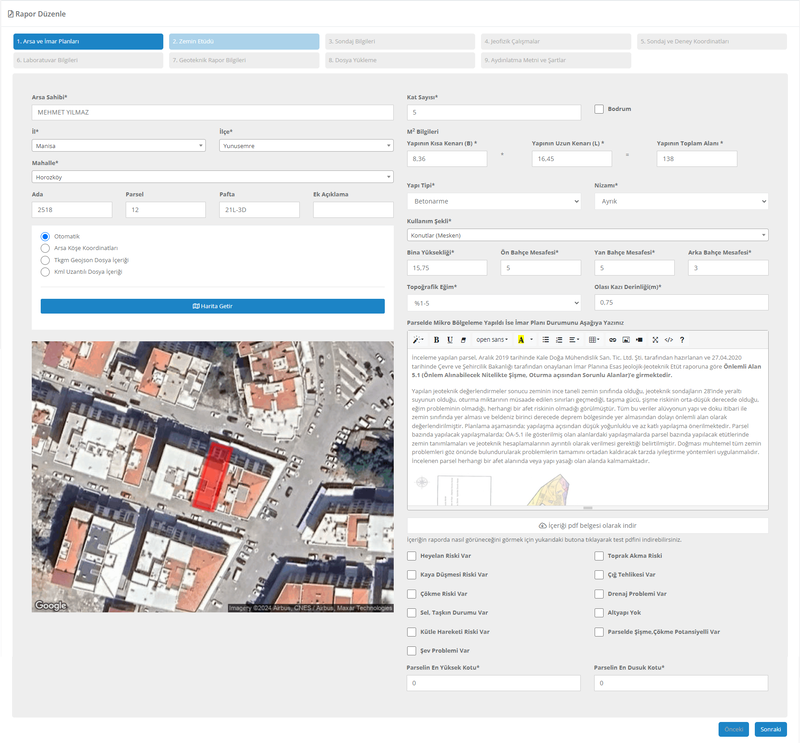Insert a picture into the editor

point(626,340)
